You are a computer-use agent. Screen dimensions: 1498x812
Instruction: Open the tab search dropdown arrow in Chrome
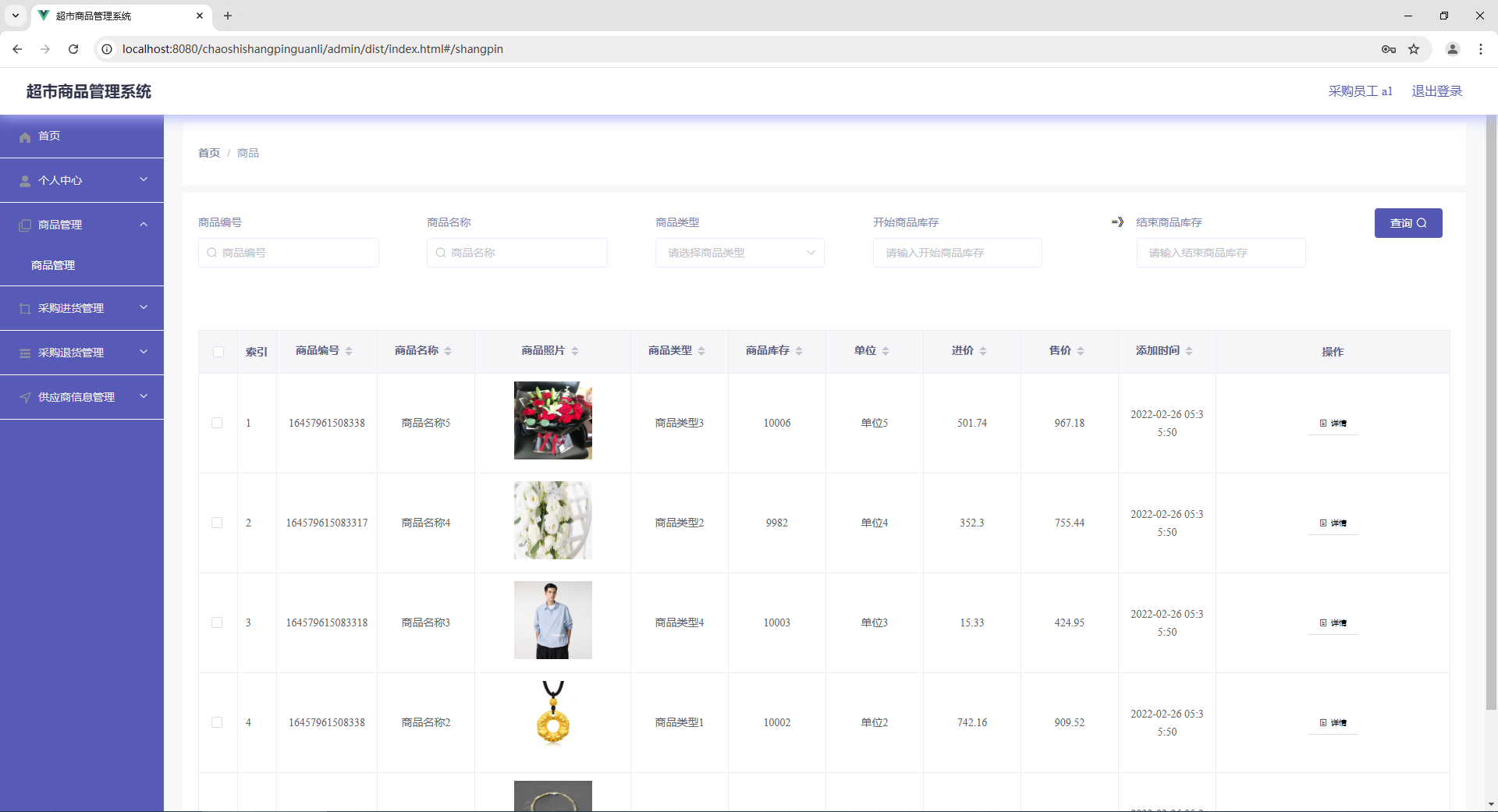[16, 16]
